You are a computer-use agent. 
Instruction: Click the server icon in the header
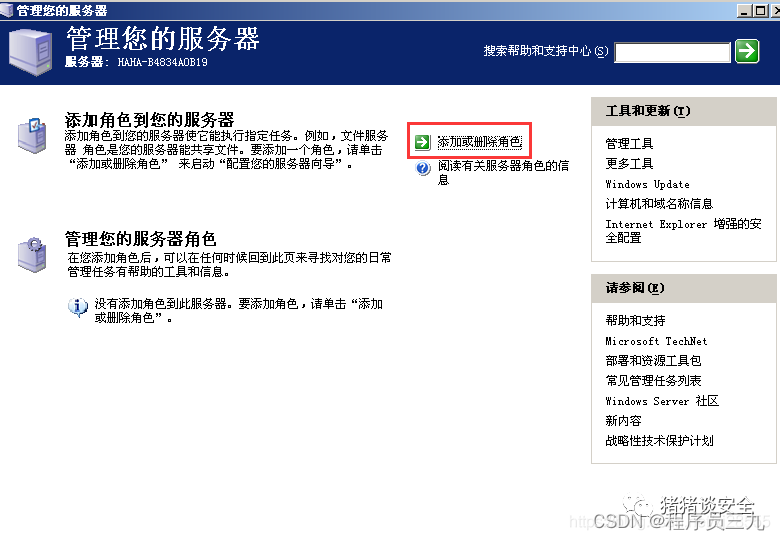(31, 51)
